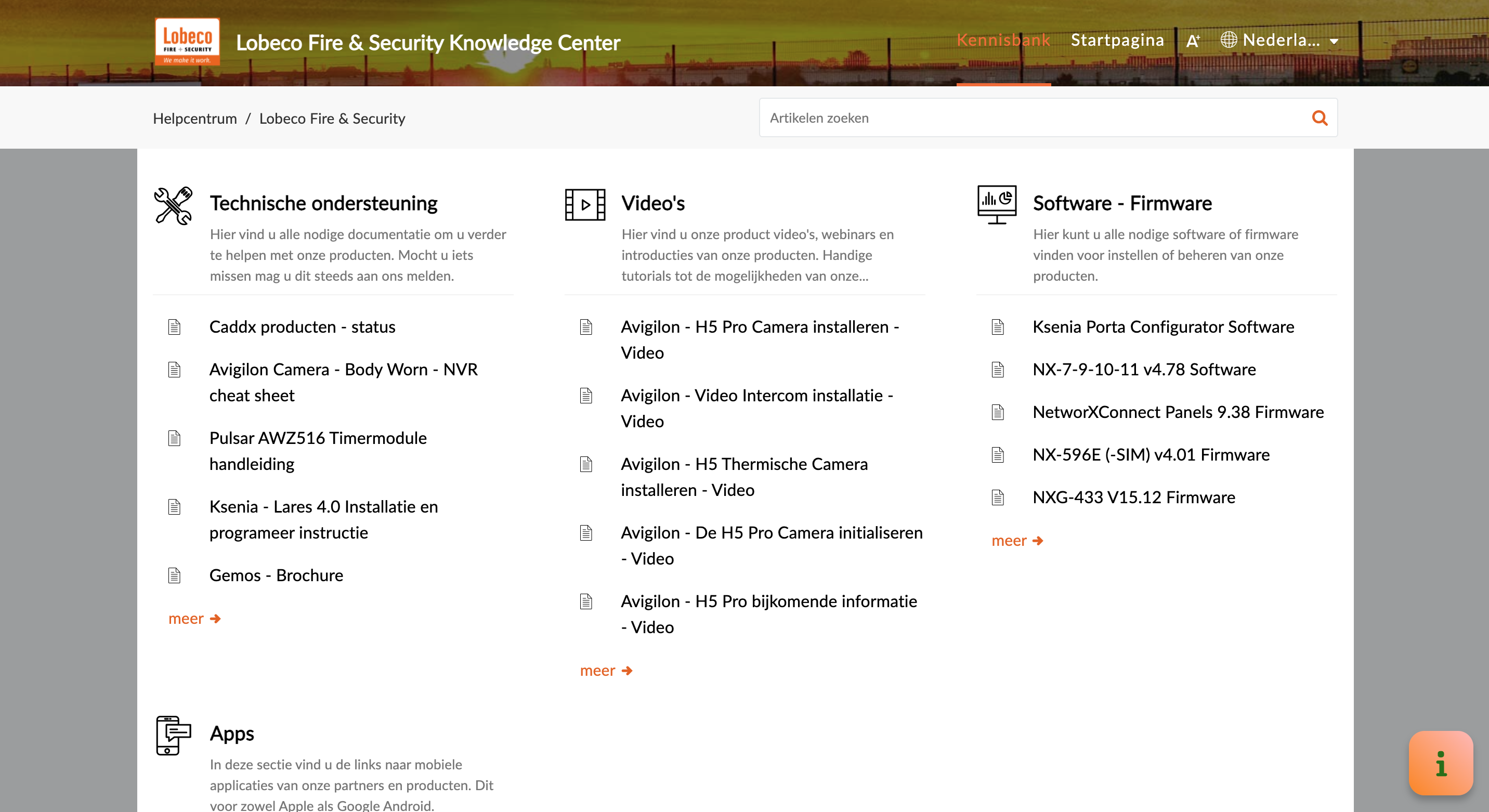
Task: Click the orange search magnifier icon
Action: [1320, 118]
